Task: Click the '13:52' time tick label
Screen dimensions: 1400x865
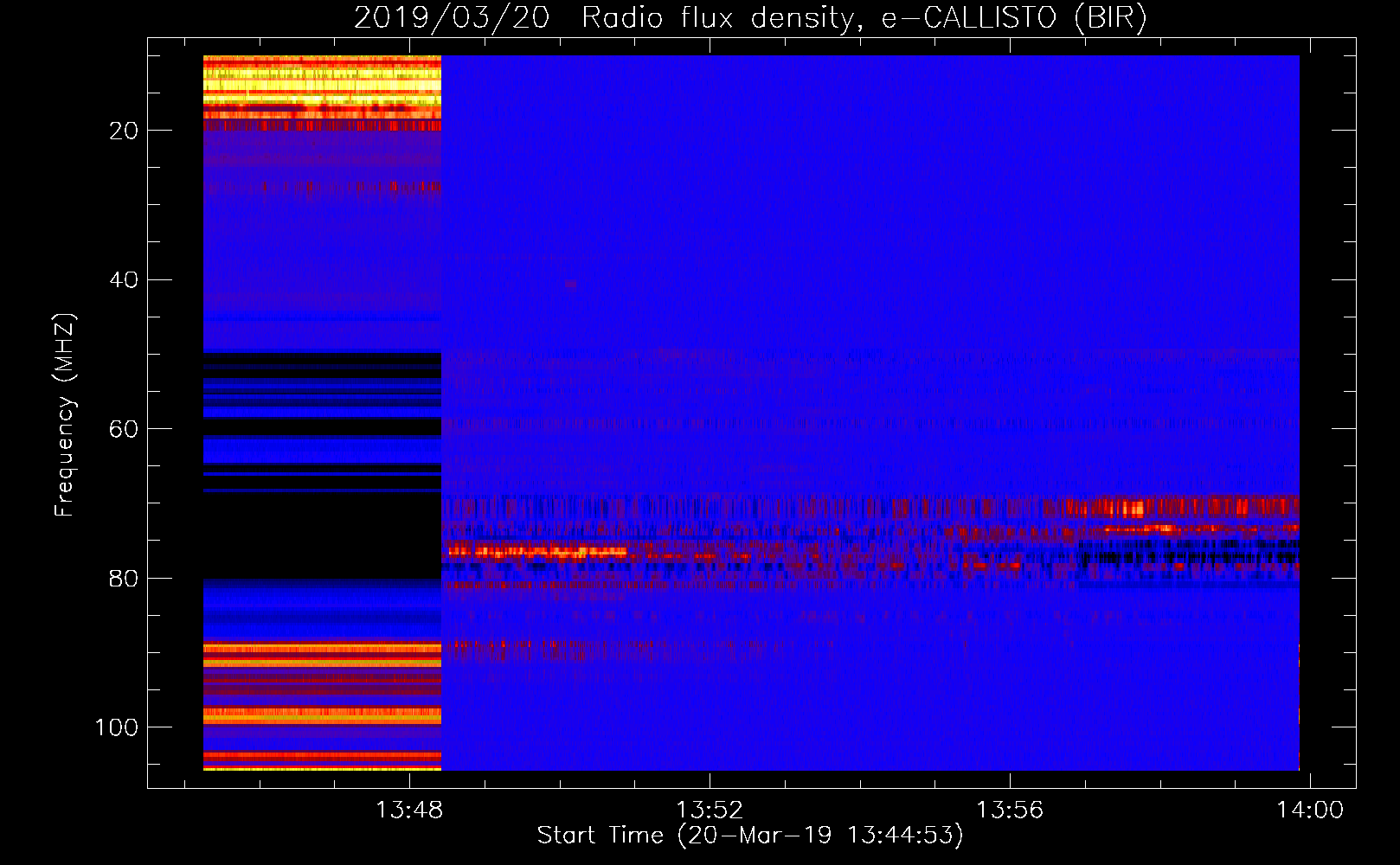Action: pos(710,810)
